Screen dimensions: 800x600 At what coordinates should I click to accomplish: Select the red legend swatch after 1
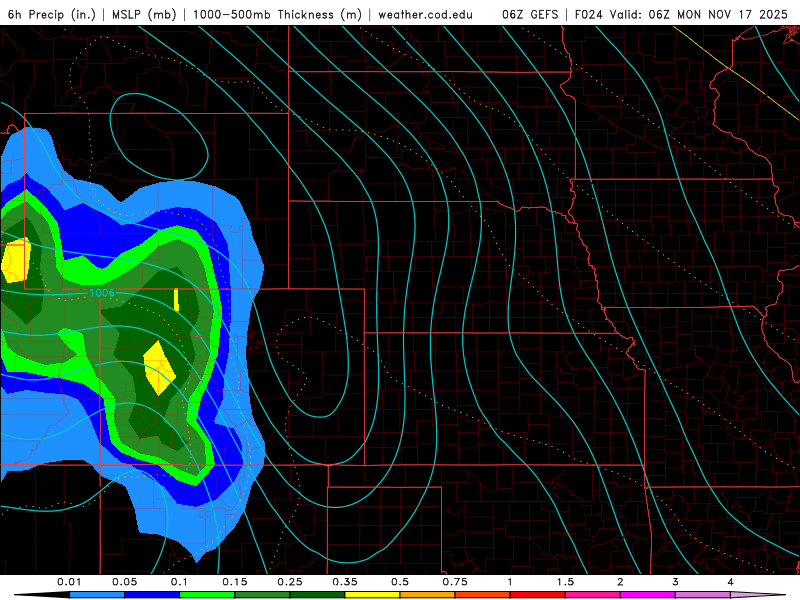(x=538, y=595)
